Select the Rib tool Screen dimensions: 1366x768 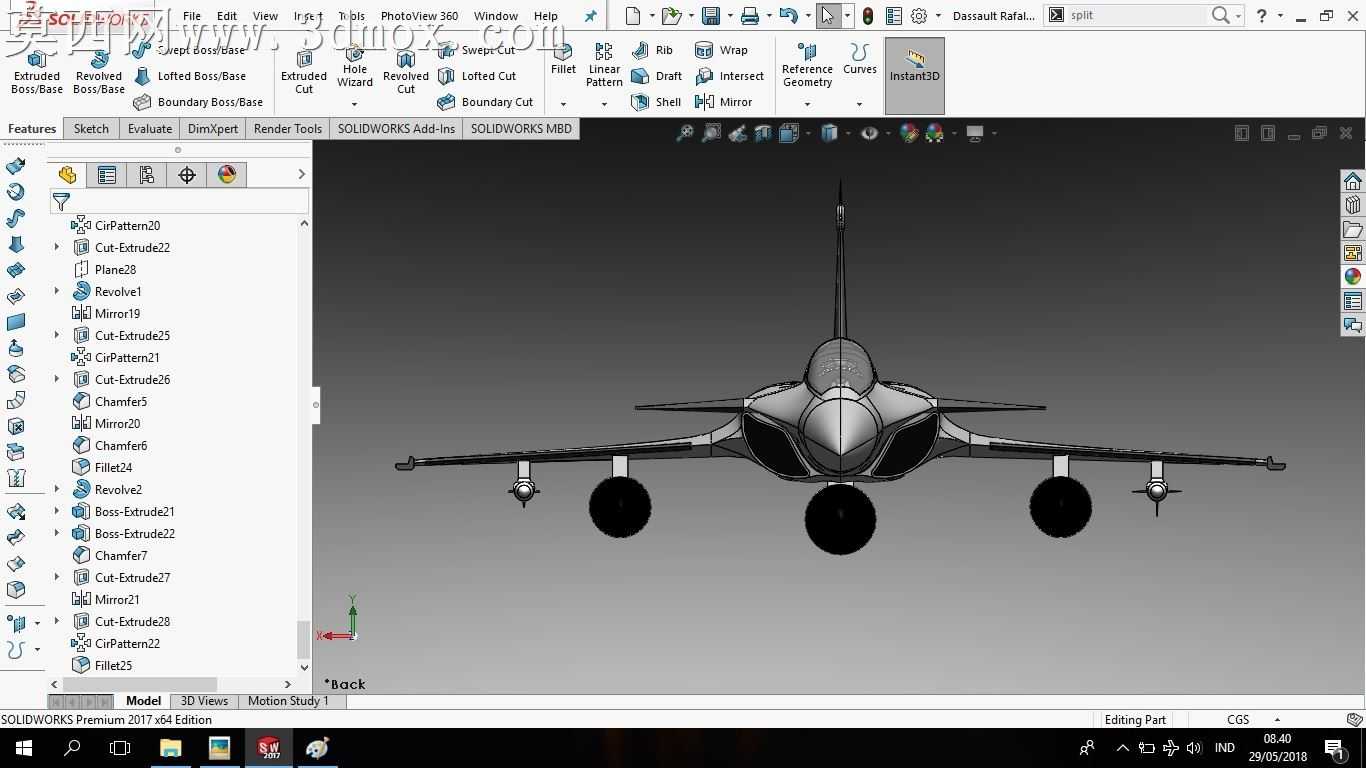coord(652,50)
